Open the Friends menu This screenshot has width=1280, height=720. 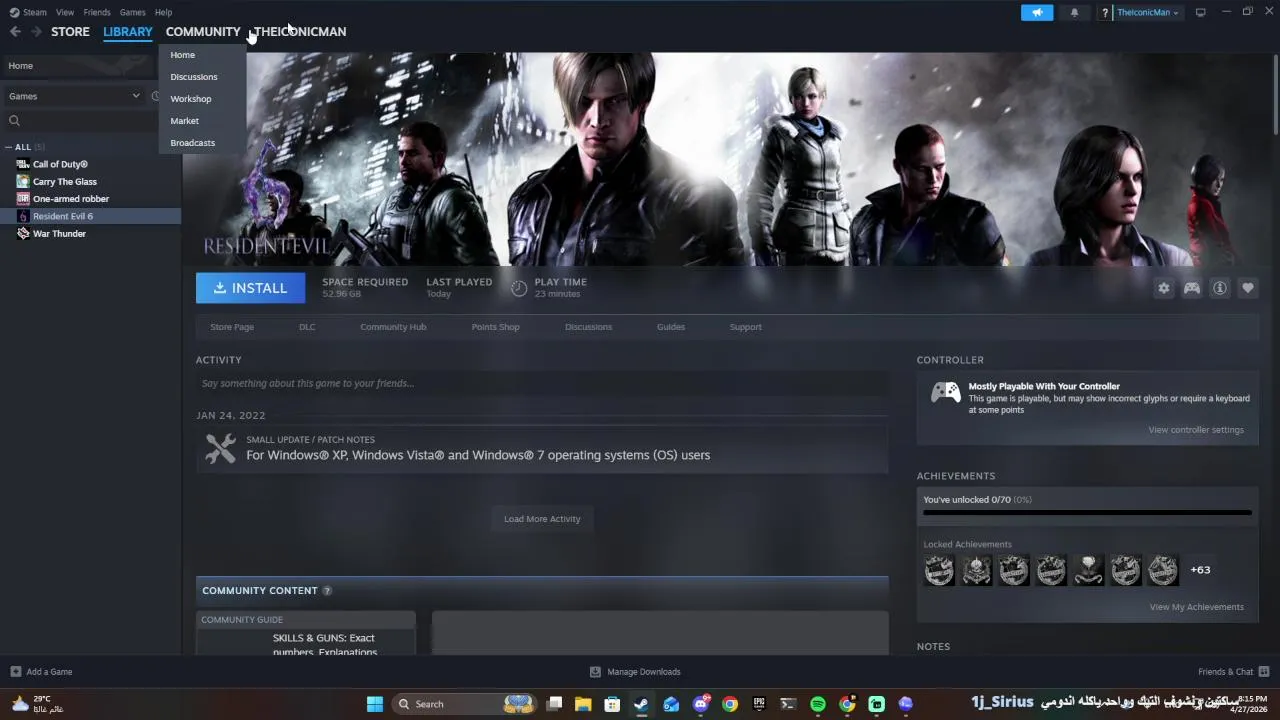click(x=97, y=12)
